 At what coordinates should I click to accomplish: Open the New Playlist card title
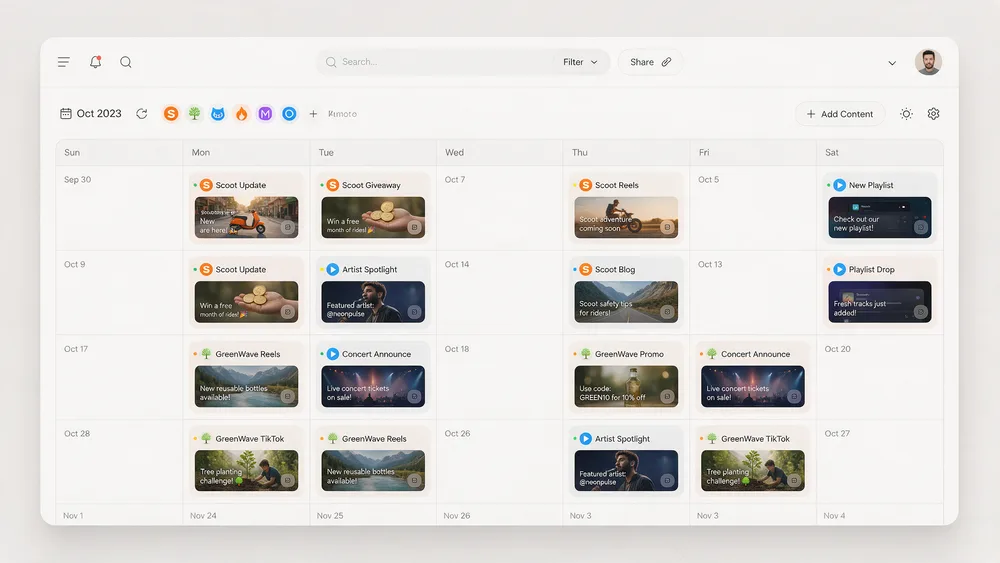[x=871, y=185]
